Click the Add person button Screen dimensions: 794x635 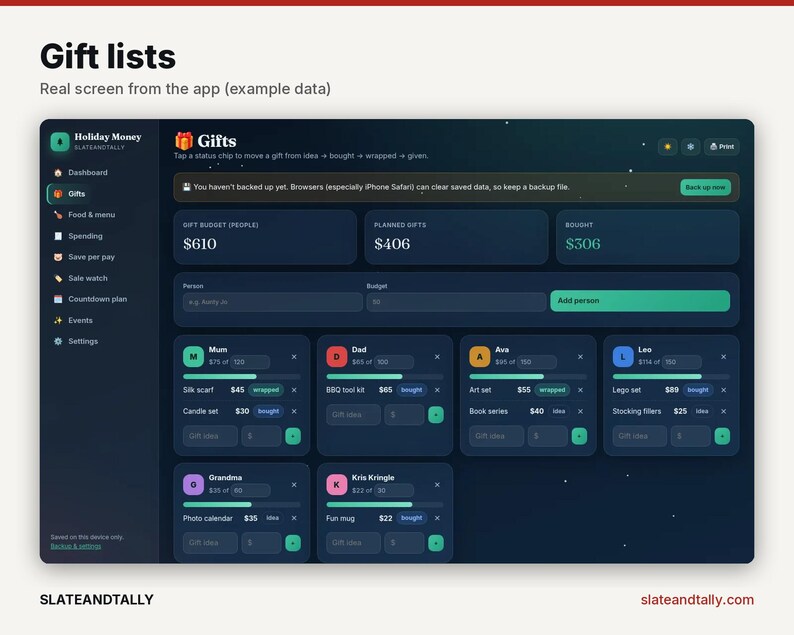(x=640, y=301)
